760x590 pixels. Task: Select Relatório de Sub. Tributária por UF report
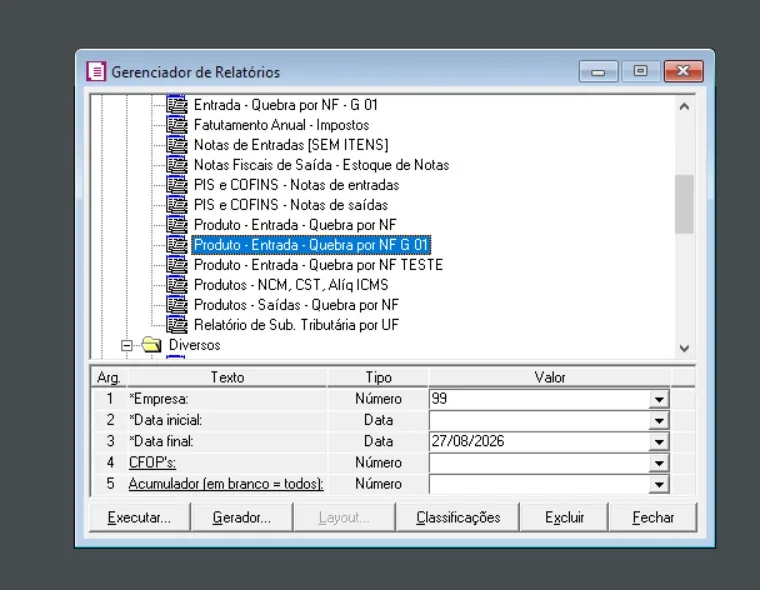tap(296, 325)
